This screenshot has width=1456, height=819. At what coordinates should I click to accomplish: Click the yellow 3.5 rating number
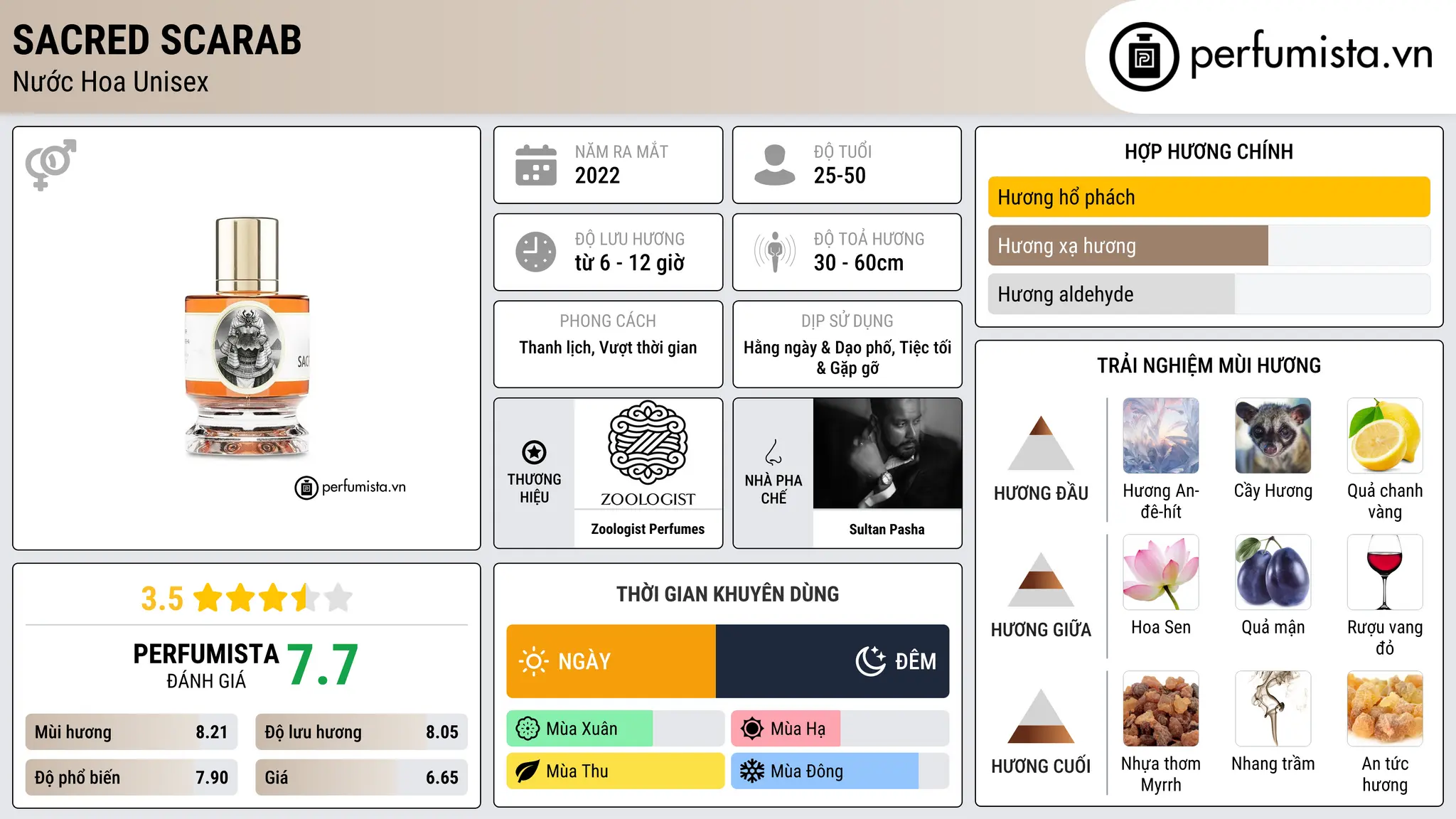click(162, 599)
